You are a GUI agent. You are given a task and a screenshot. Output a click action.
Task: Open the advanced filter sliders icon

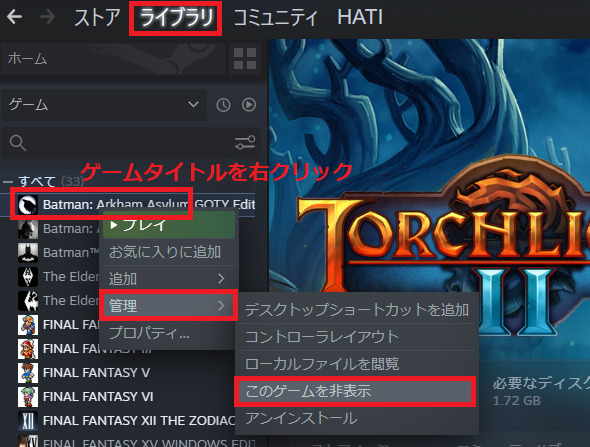[245, 143]
